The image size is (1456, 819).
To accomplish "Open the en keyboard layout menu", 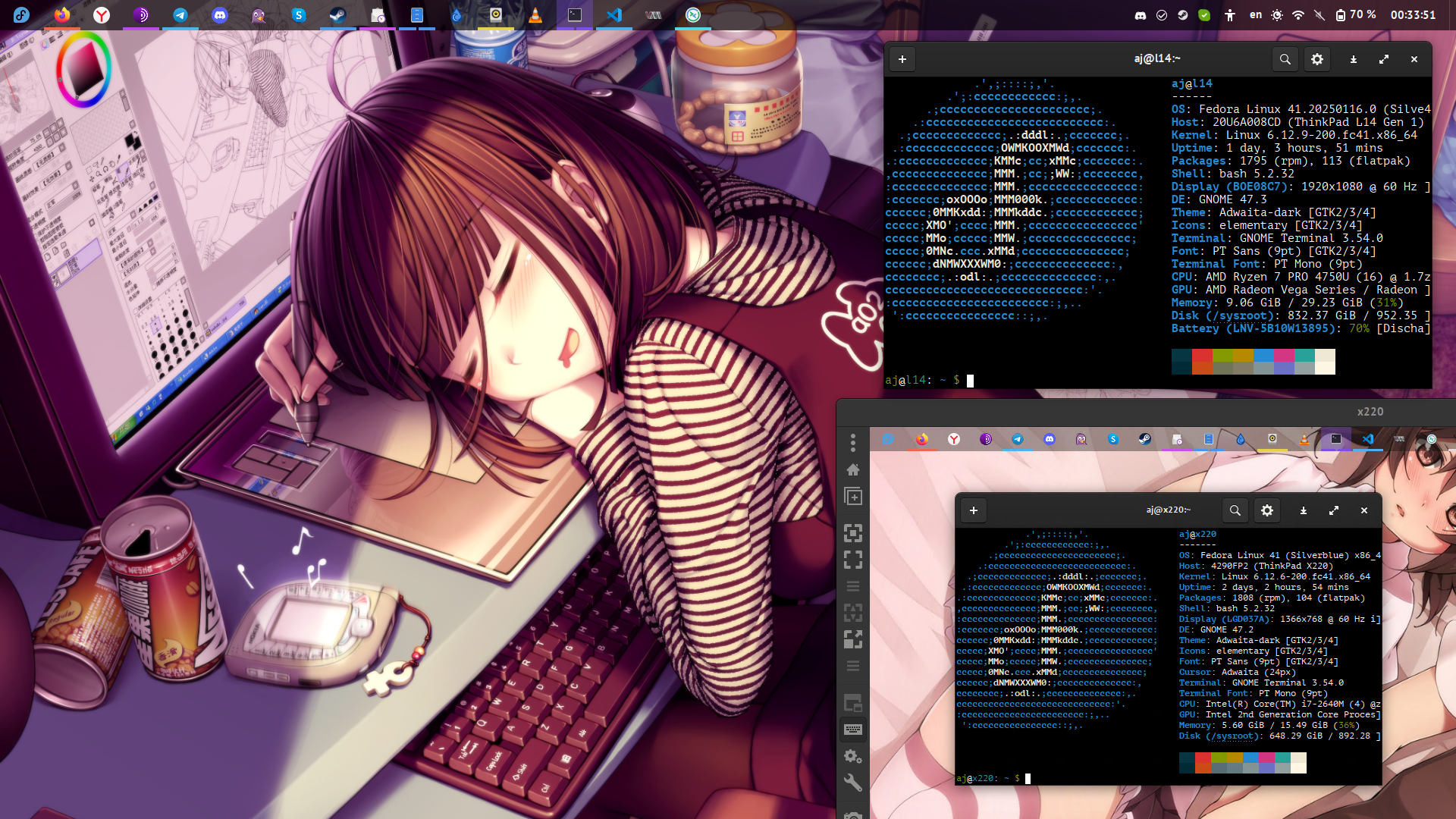I will 1256,14.
